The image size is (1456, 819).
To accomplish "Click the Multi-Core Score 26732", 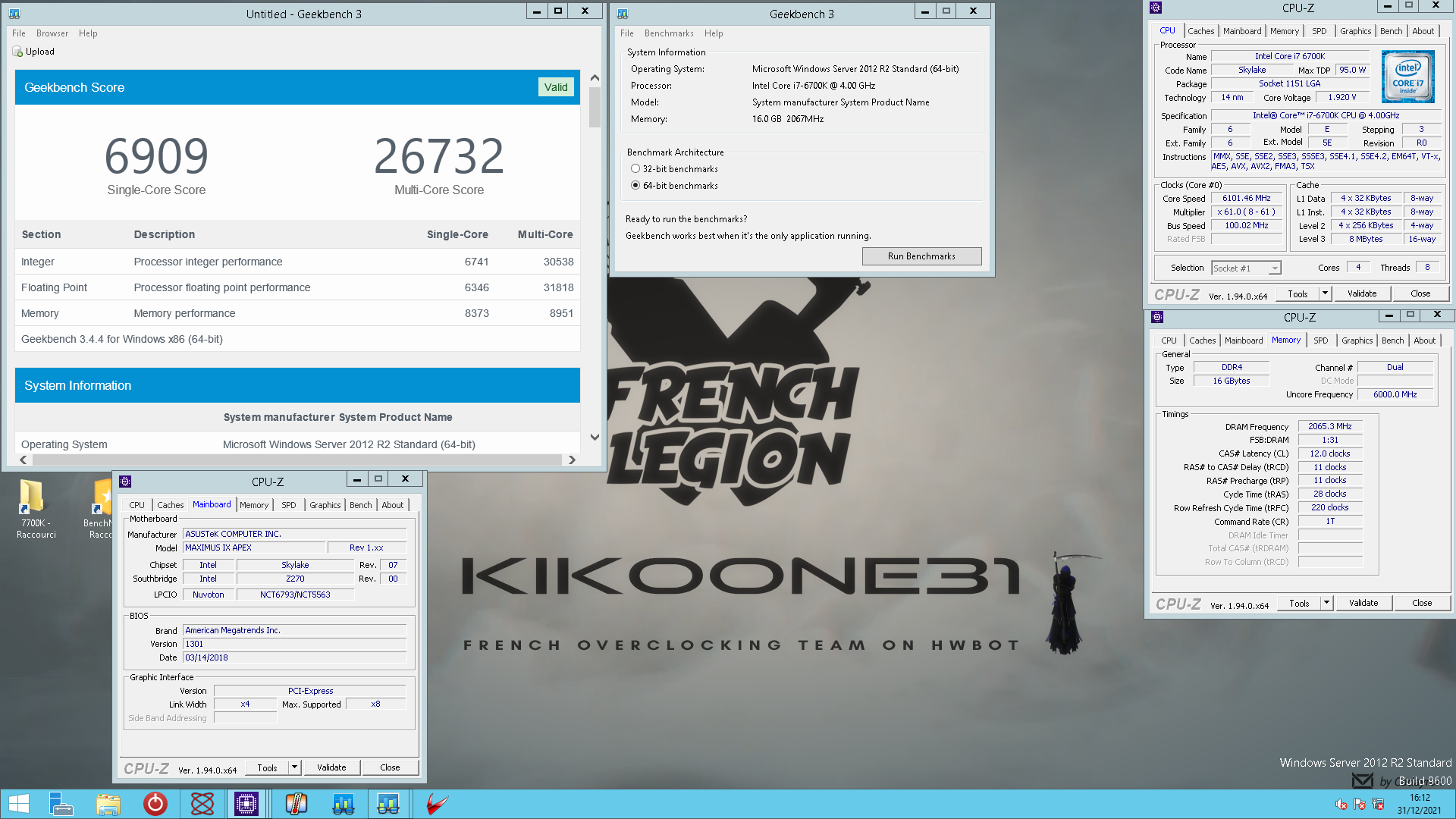I will point(439,156).
